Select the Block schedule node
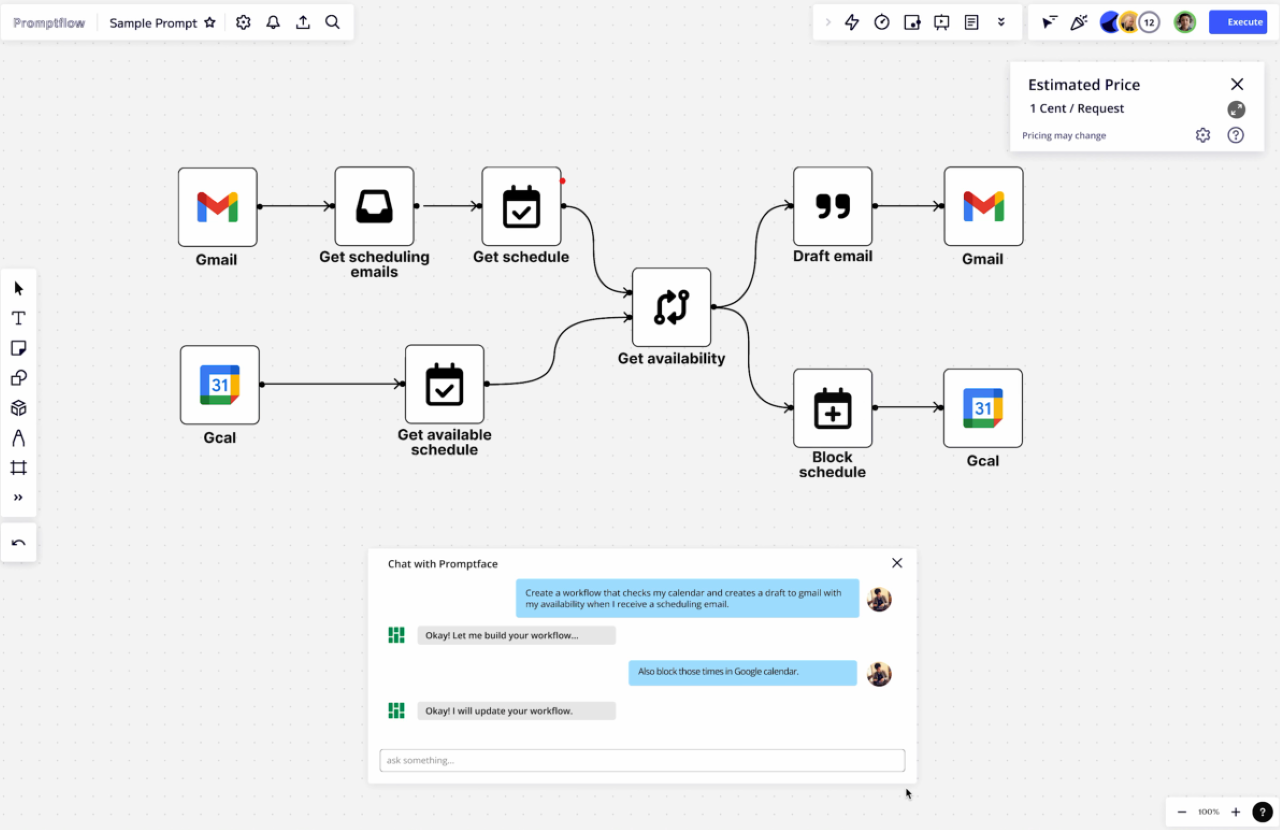Screen dimensions: 1280x830 833,408
